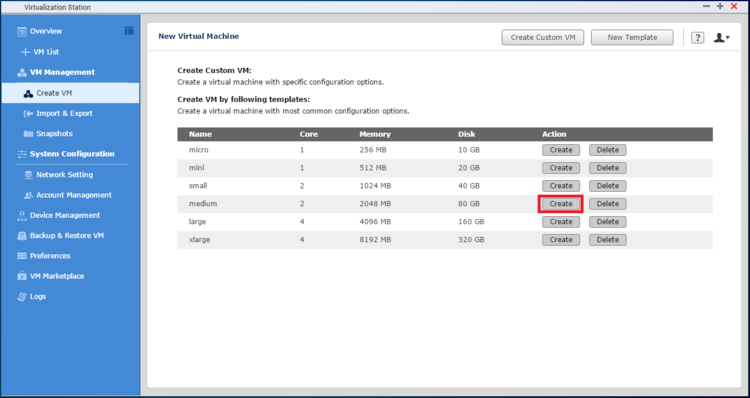Click the 8192 MB memory value
750x398 pixels.
(x=375, y=240)
